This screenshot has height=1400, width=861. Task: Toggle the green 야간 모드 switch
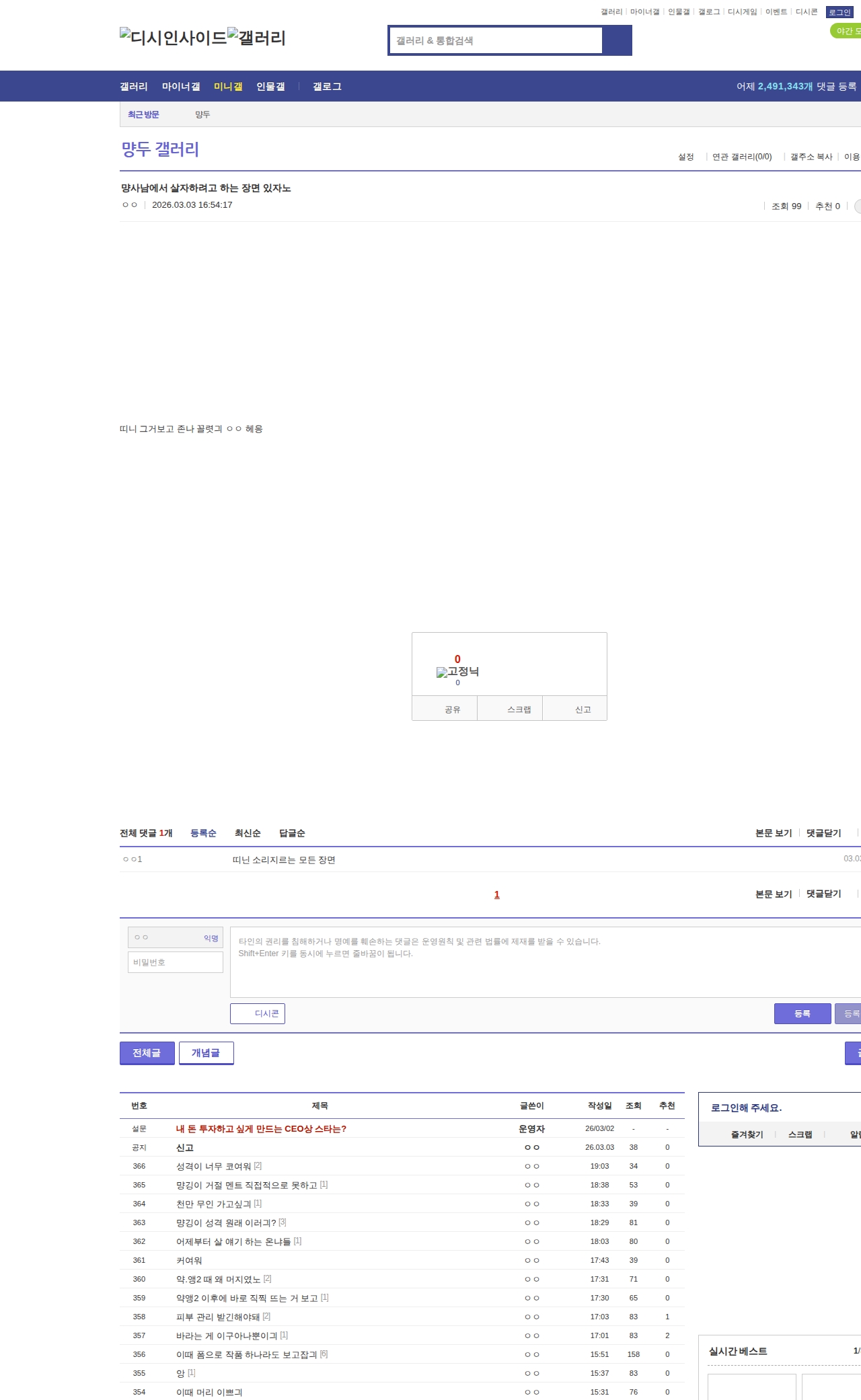pyautogui.click(x=846, y=31)
